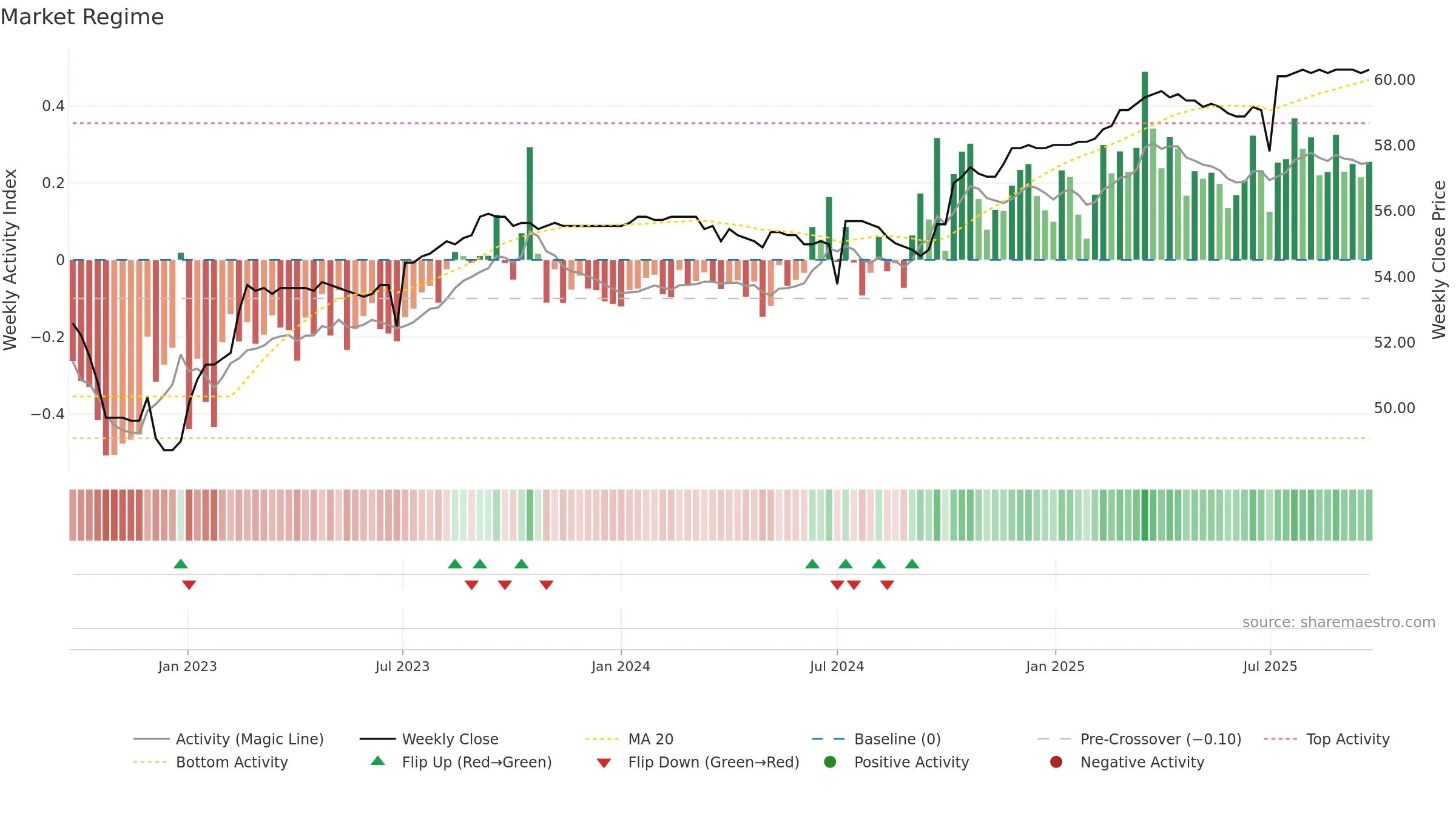The height and width of the screenshot is (819, 1456).
Task: Select the Jul 2023 date axis label
Action: point(402,666)
